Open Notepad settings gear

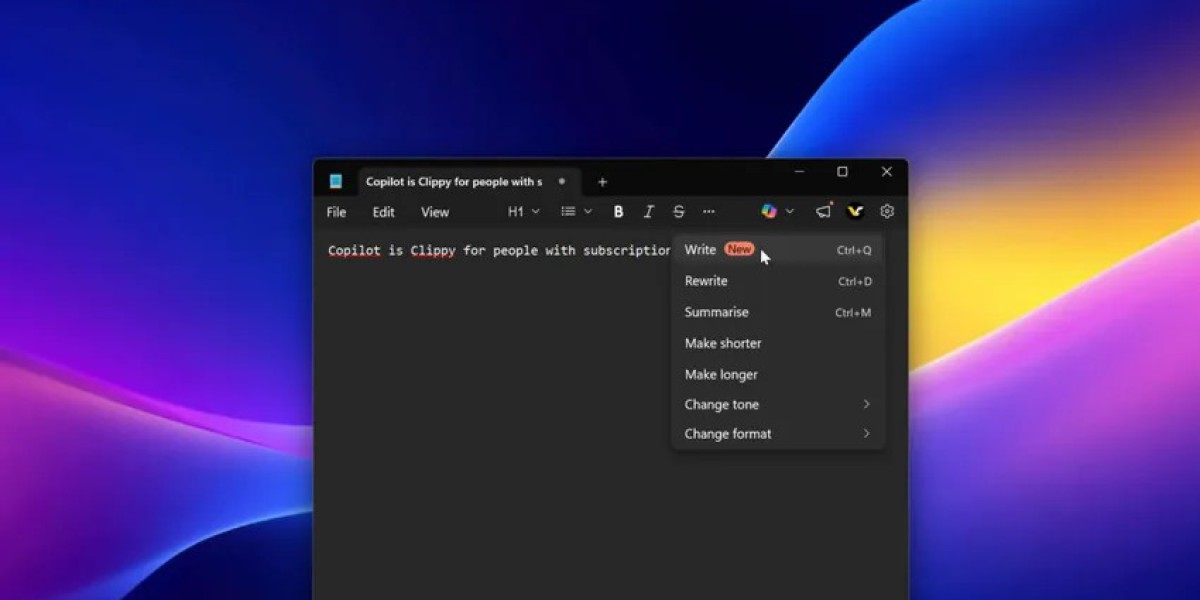coord(886,211)
